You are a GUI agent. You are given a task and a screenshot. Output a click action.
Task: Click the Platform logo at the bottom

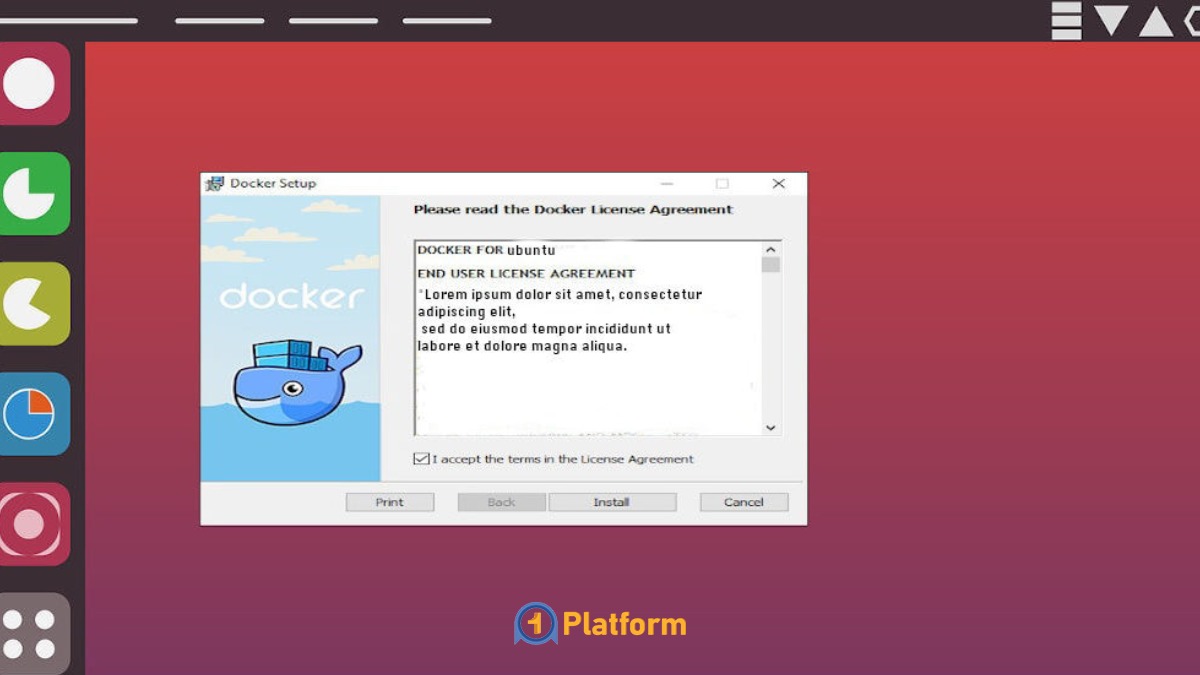click(600, 623)
